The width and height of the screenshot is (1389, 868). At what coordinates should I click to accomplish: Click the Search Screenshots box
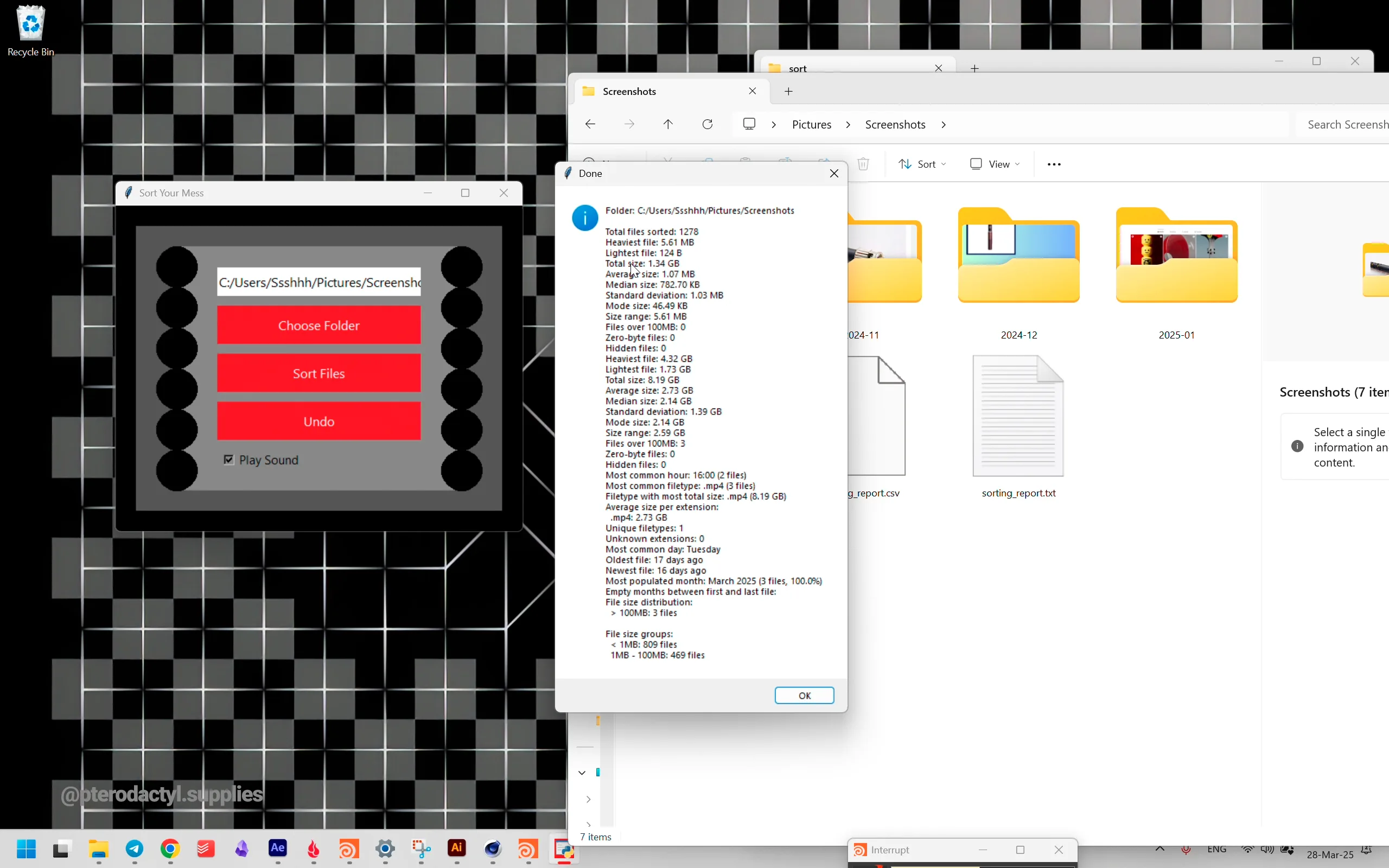(1343, 125)
